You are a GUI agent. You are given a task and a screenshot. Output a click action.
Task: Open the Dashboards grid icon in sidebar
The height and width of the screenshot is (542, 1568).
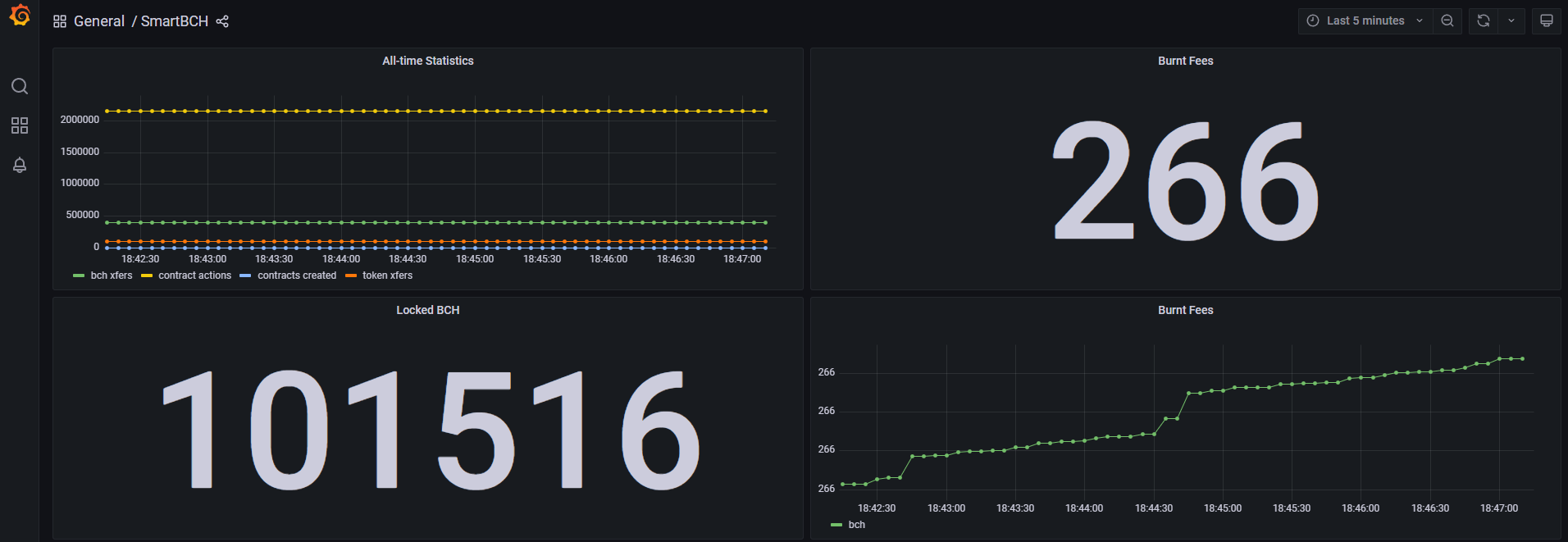(20, 125)
